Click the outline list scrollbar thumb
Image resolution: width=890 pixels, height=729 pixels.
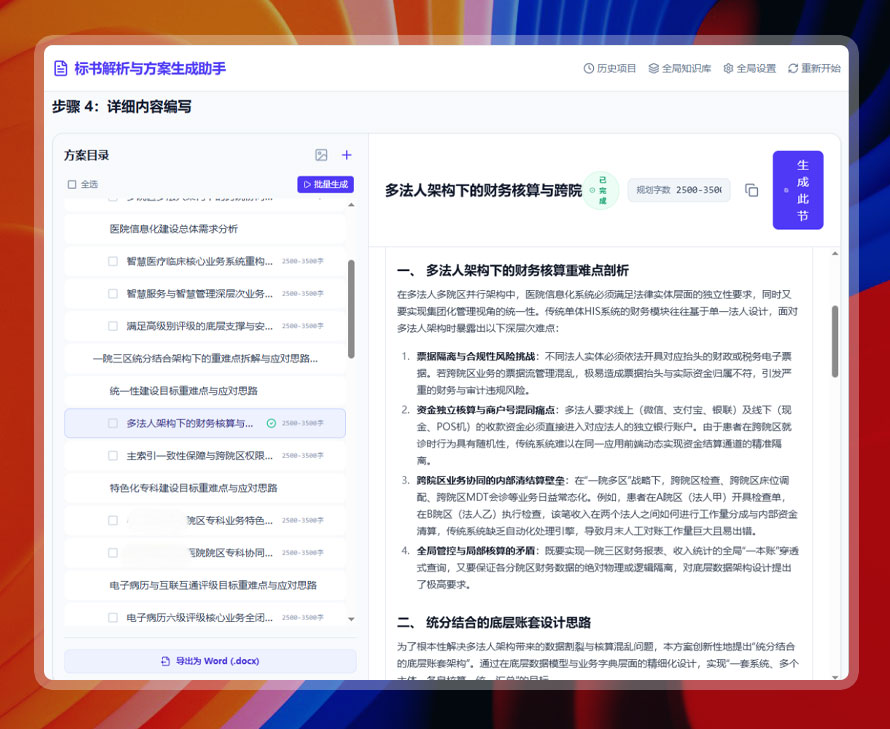click(x=351, y=309)
